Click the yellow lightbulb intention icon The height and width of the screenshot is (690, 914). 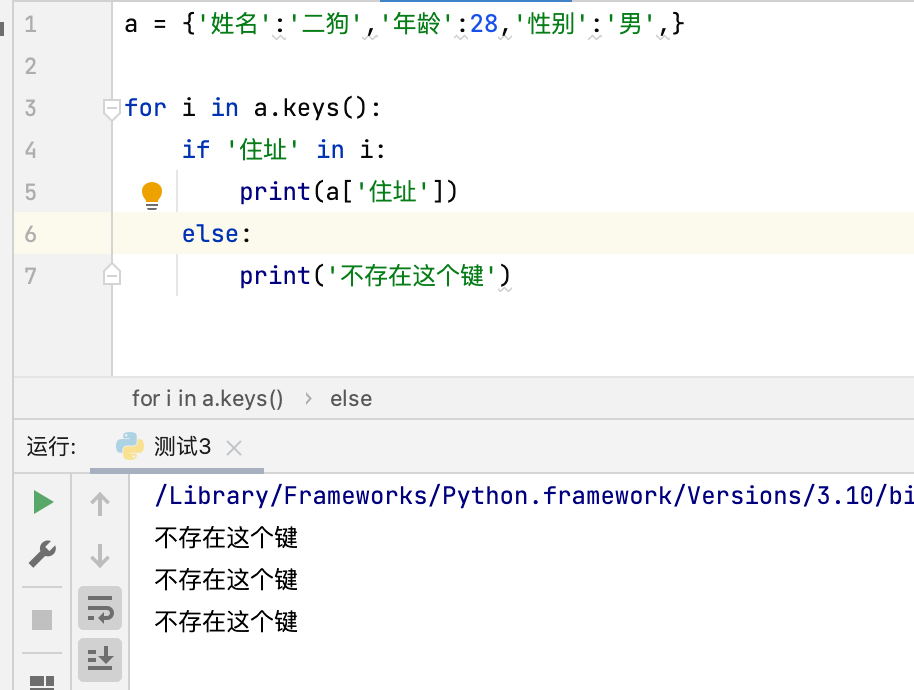(152, 195)
